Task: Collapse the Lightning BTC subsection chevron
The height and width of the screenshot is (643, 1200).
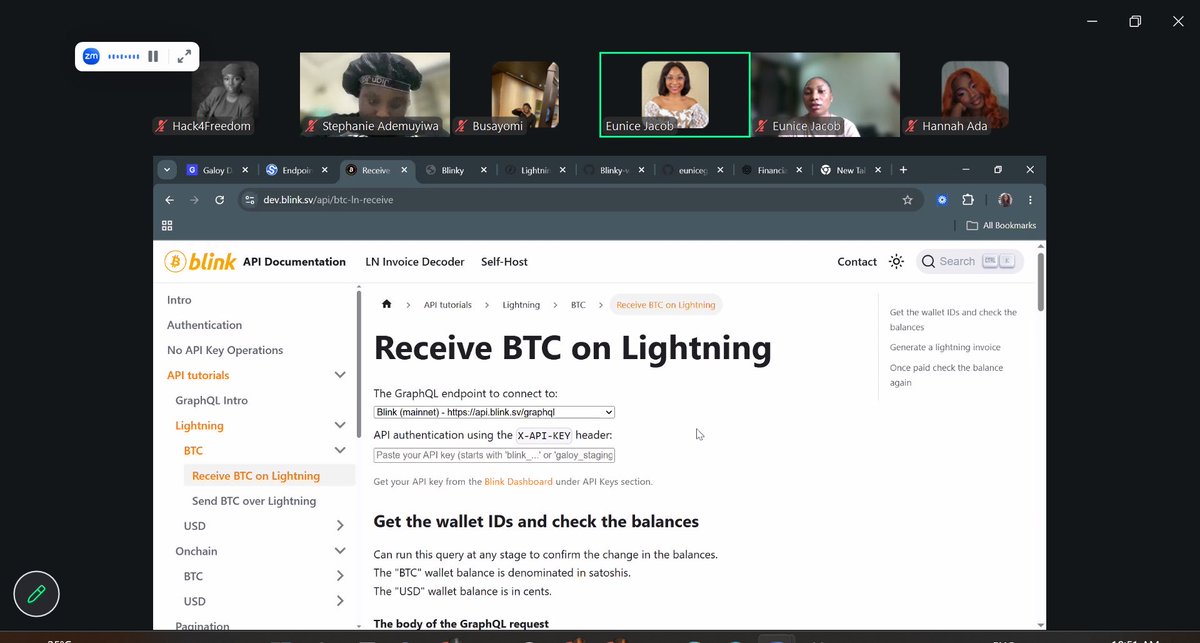Action: click(x=339, y=451)
